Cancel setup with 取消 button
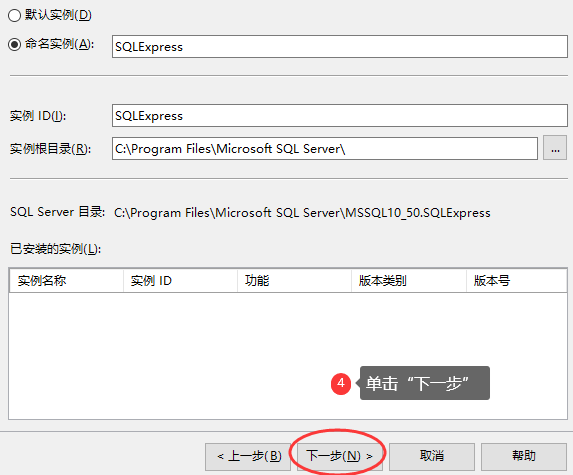 pyautogui.click(x=432, y=456)
